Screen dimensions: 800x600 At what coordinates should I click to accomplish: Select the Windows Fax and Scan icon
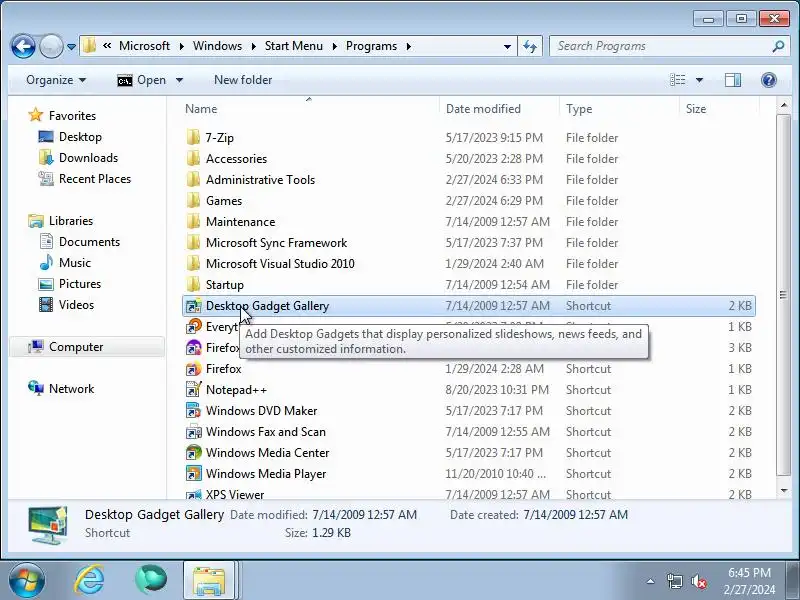tap(193, 432)
